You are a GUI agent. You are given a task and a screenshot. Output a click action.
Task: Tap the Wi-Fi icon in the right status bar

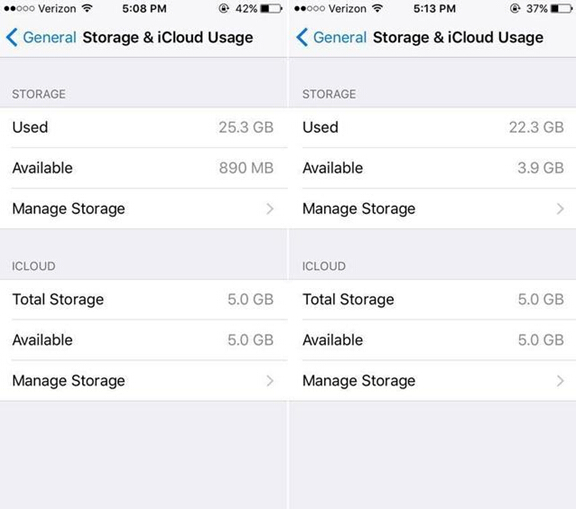[x=377, y=8]
